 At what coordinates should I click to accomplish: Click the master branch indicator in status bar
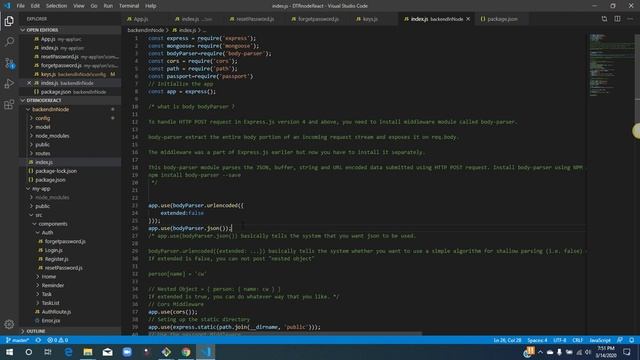click(x=17, y=340)
